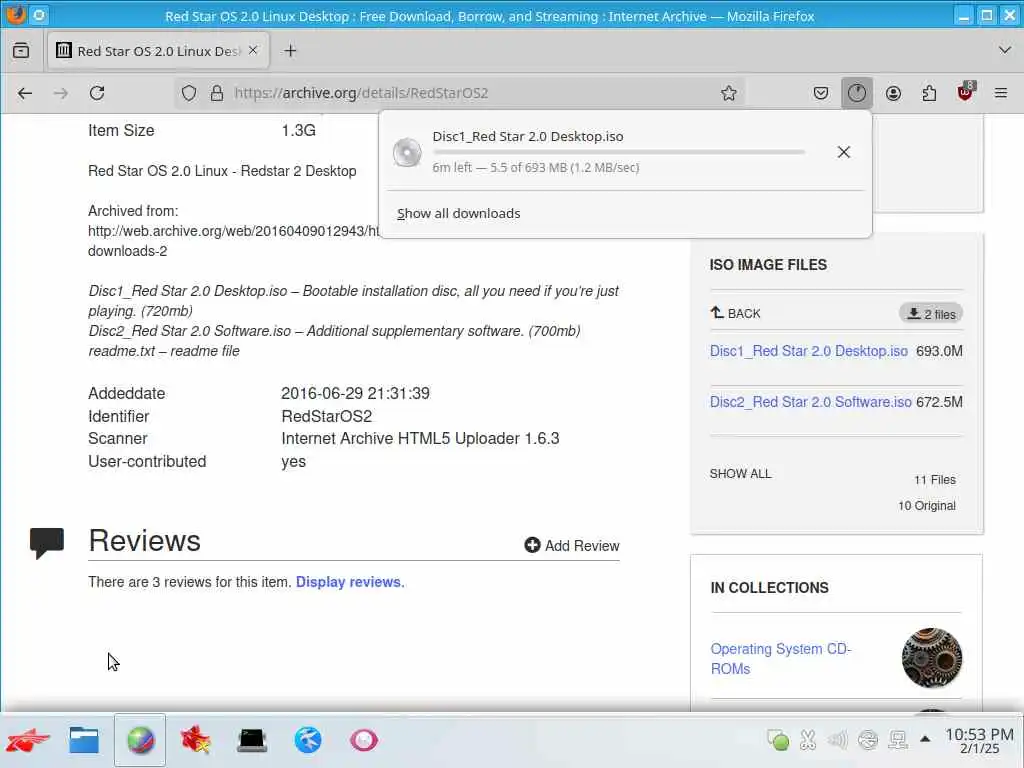Click the globe browser taskbar icon
This screenshot has width=1024, height=768.
point(140,741)
